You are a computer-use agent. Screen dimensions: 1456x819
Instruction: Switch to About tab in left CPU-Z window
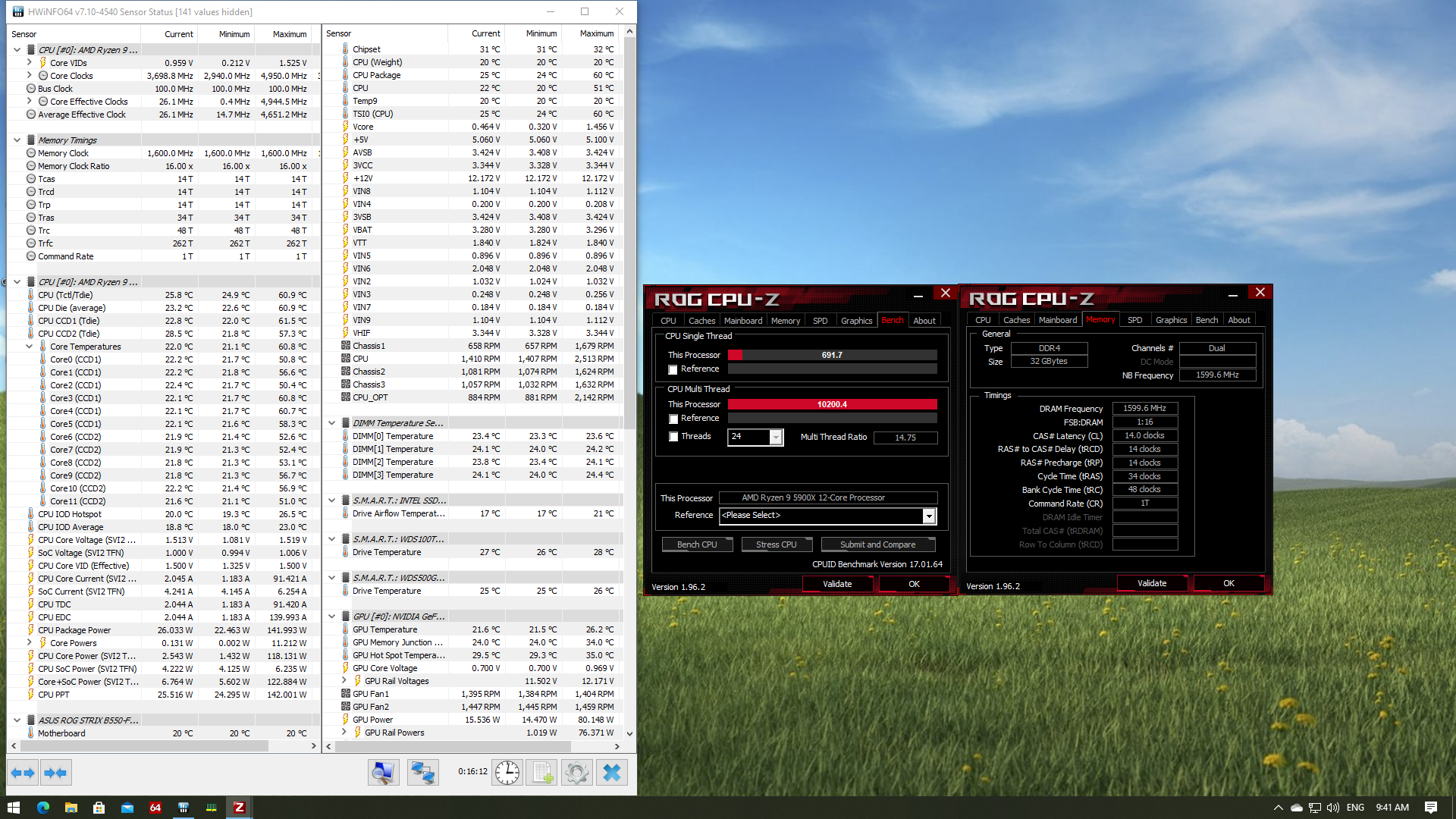(924, 321)
